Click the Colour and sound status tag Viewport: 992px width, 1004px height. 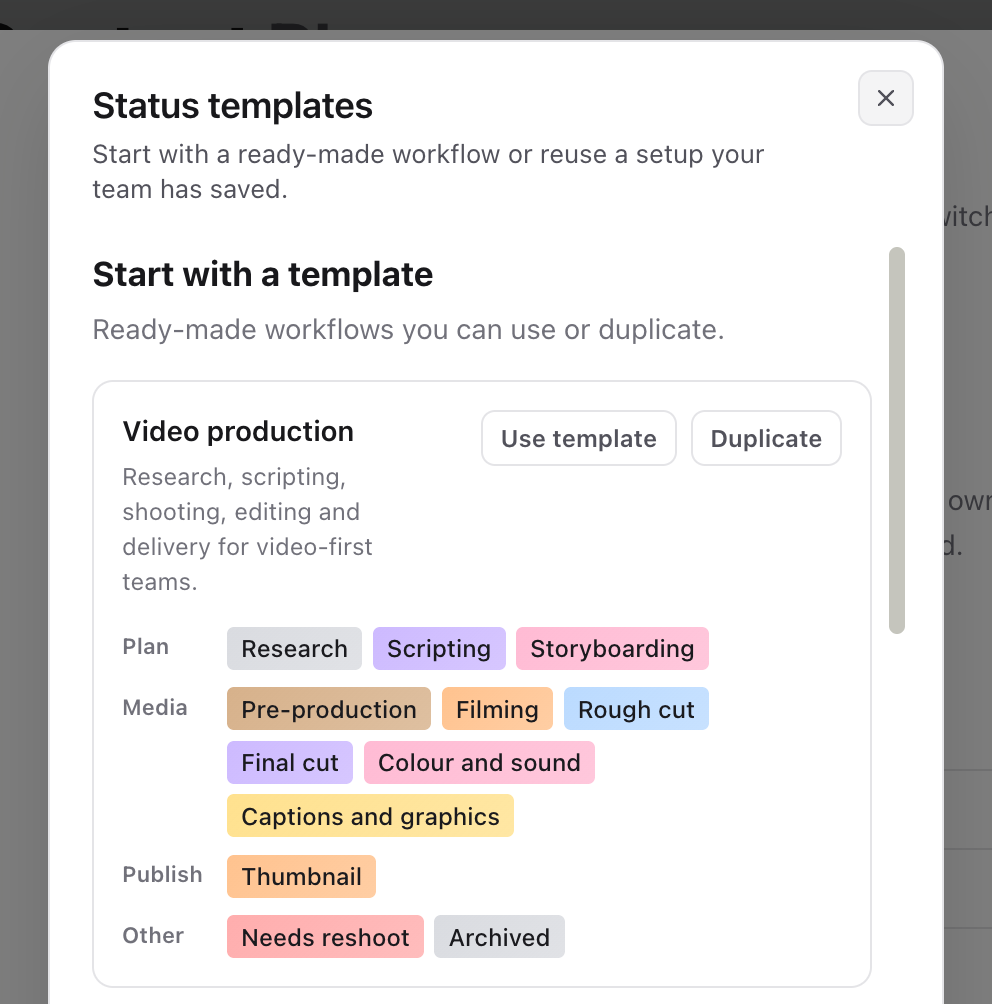479,763
